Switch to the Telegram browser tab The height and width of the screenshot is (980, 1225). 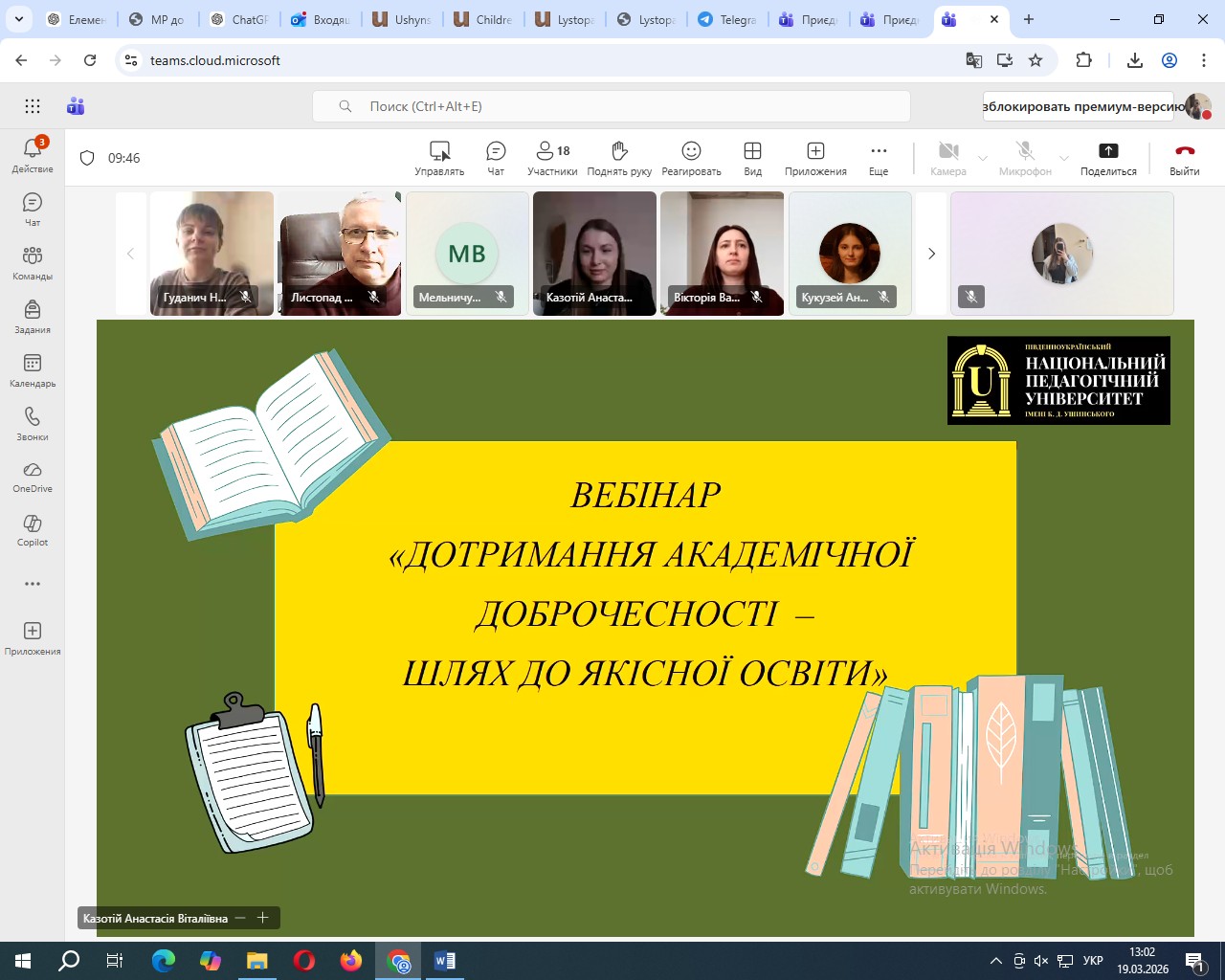coord(726,19)
